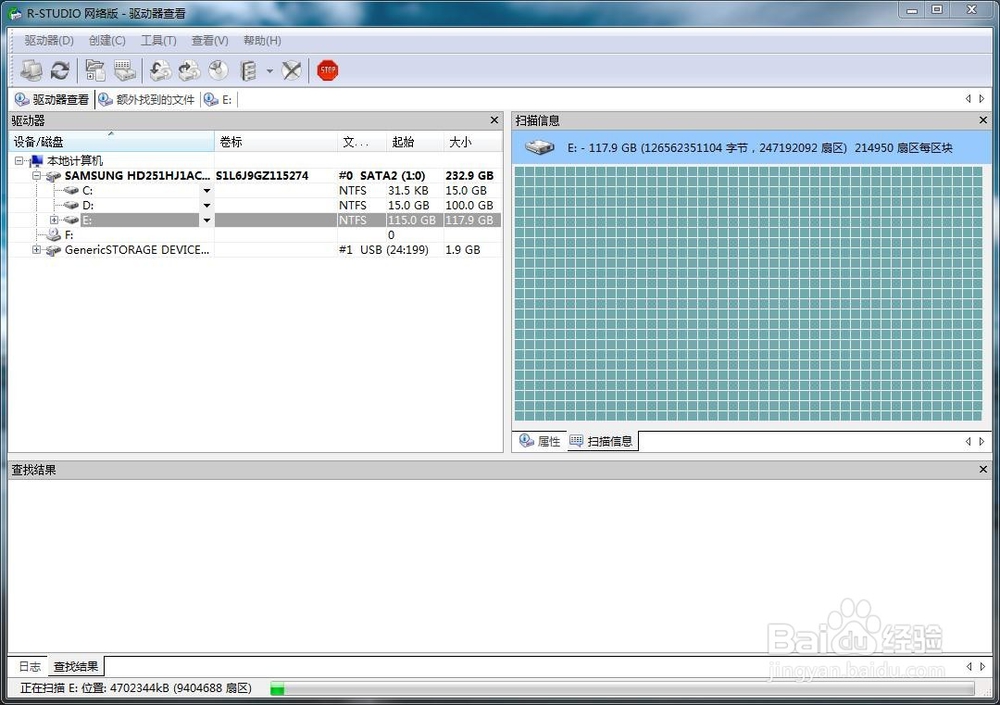The width and height of the screenshot is (1000, 705).
Task: Maximize the R-STUDIO window
Action: click(937, 10)
